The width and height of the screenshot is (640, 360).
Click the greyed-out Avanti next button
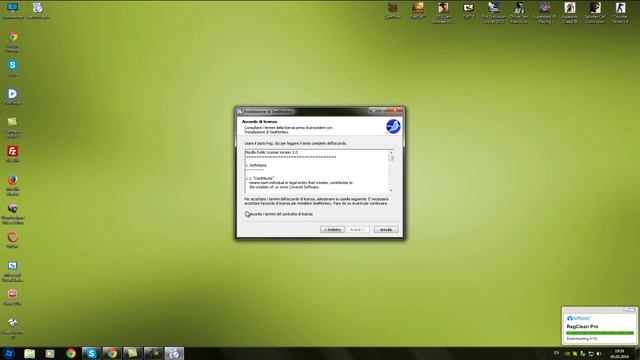click(x=357, y=230)
